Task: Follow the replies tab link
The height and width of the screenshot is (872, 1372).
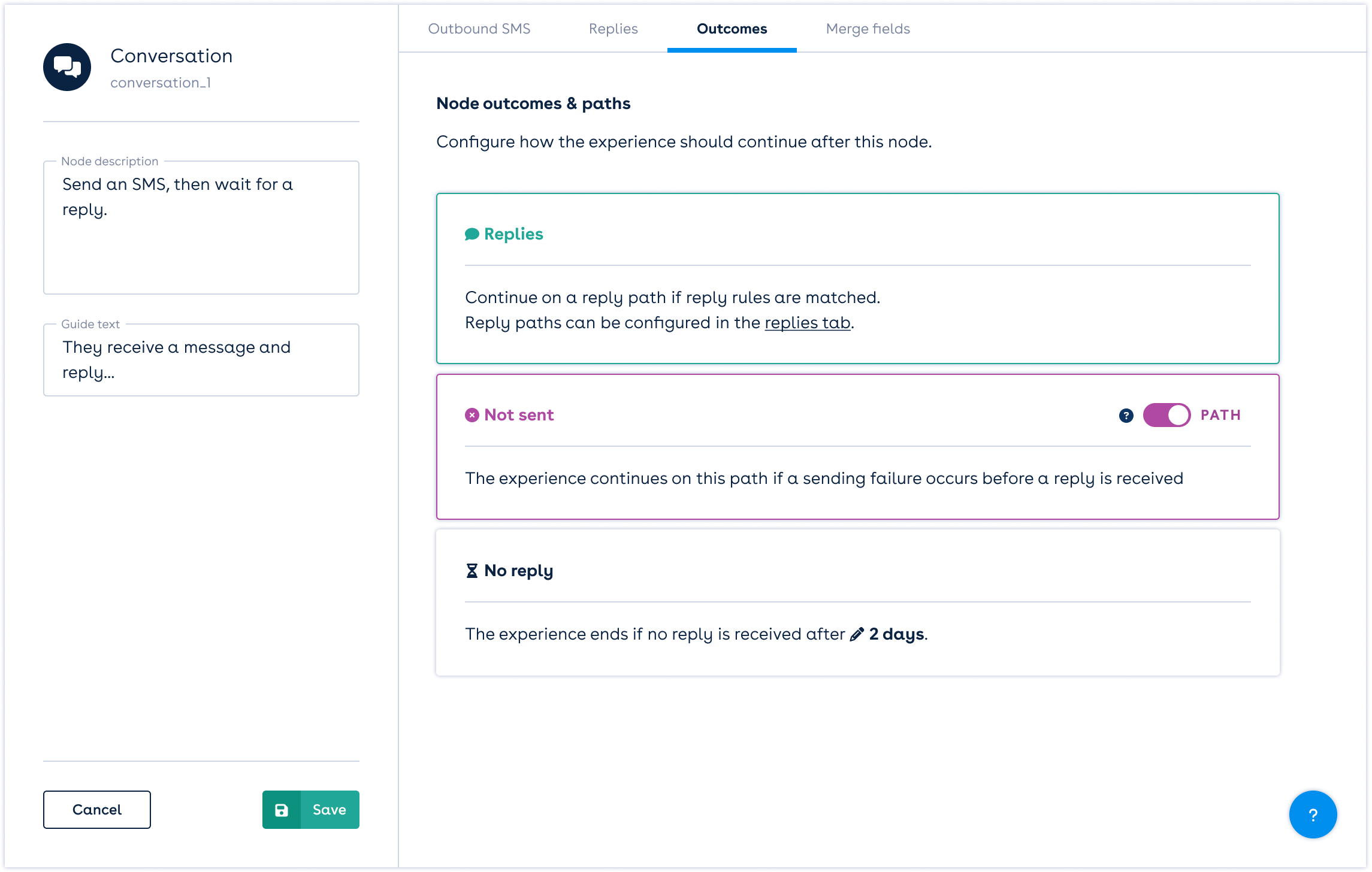Action: click(807, 323)
